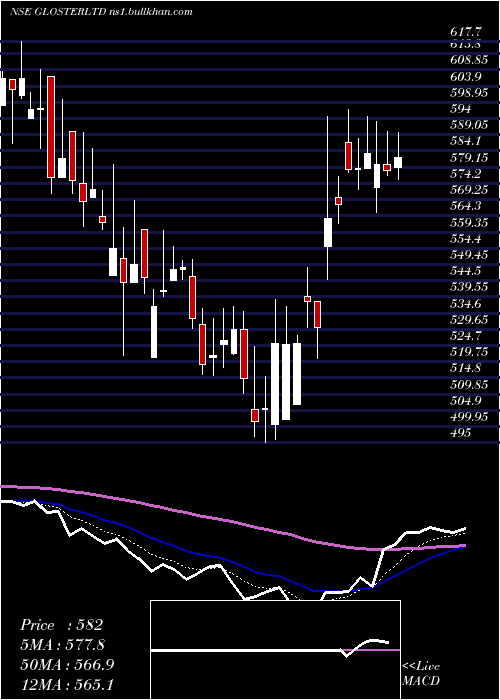Click the 559.35 price axis label
Screen dimensions: 500x700
click(x=468, y=222)
